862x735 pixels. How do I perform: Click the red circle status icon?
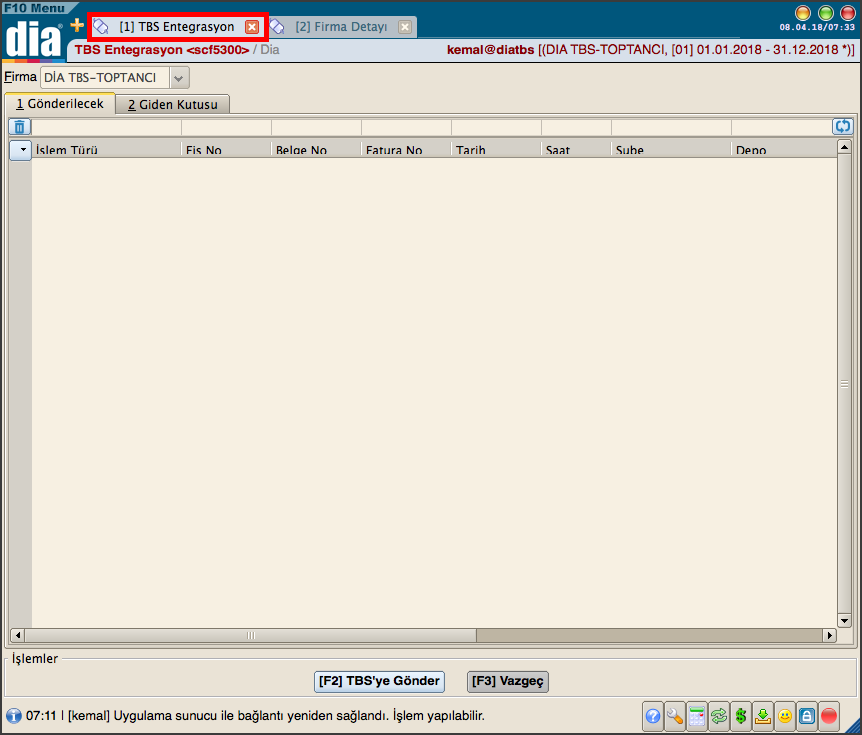tap(828, 716)
